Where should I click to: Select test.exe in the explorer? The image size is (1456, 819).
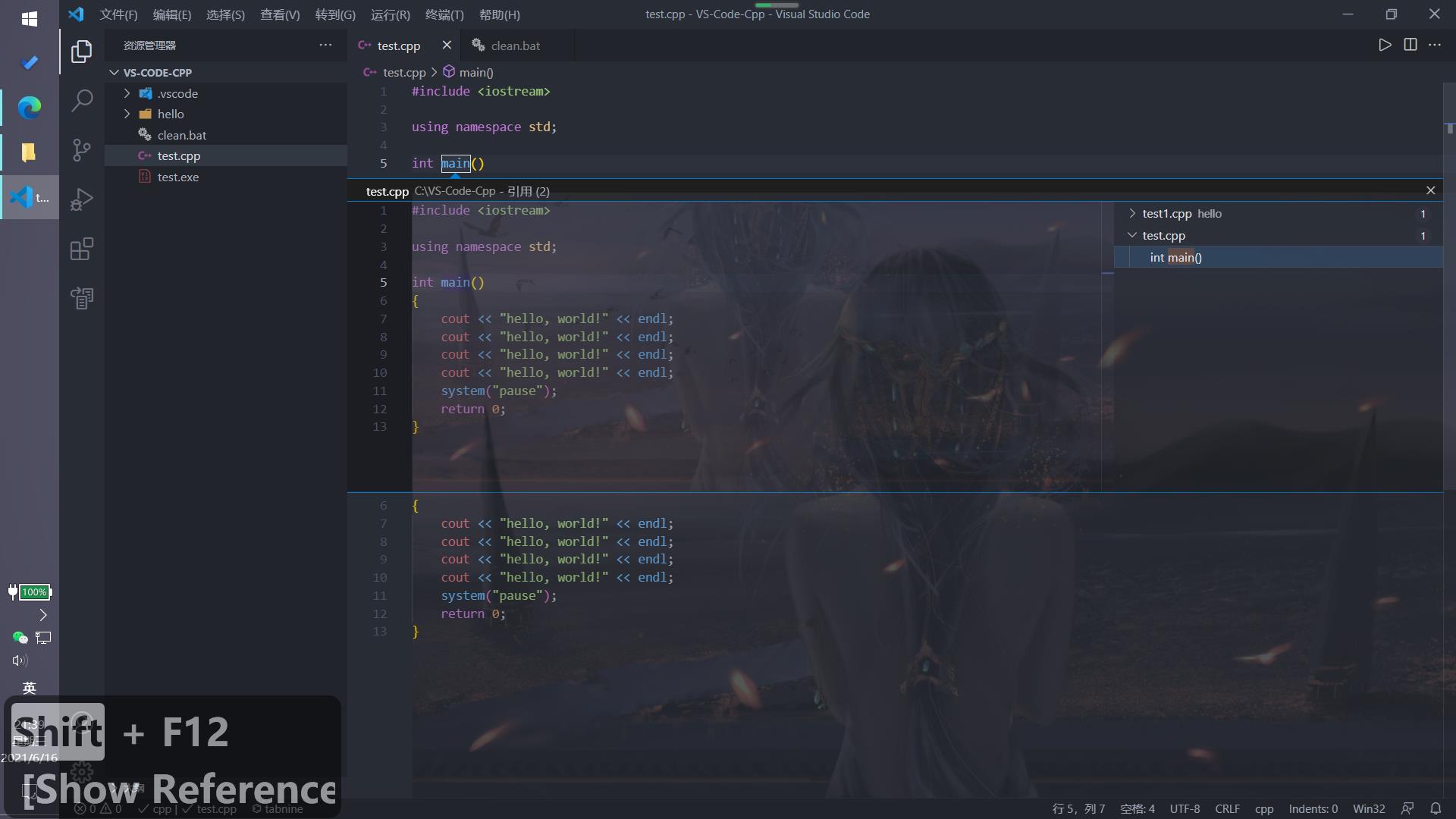coord(226,177)
